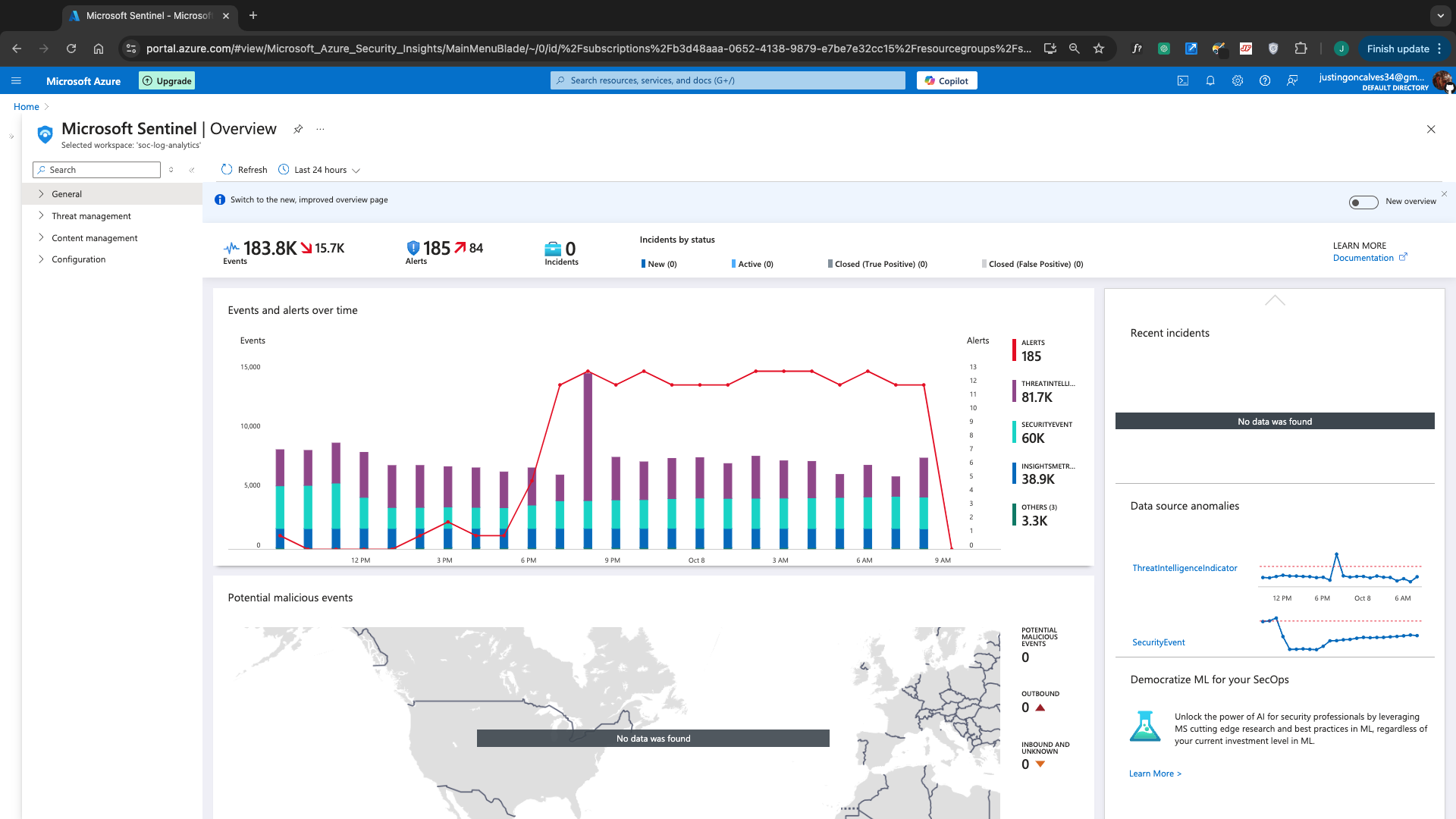Open the notifications bell
The height and width of the screenshot is (819, 1456).
tap(1210, 80)
